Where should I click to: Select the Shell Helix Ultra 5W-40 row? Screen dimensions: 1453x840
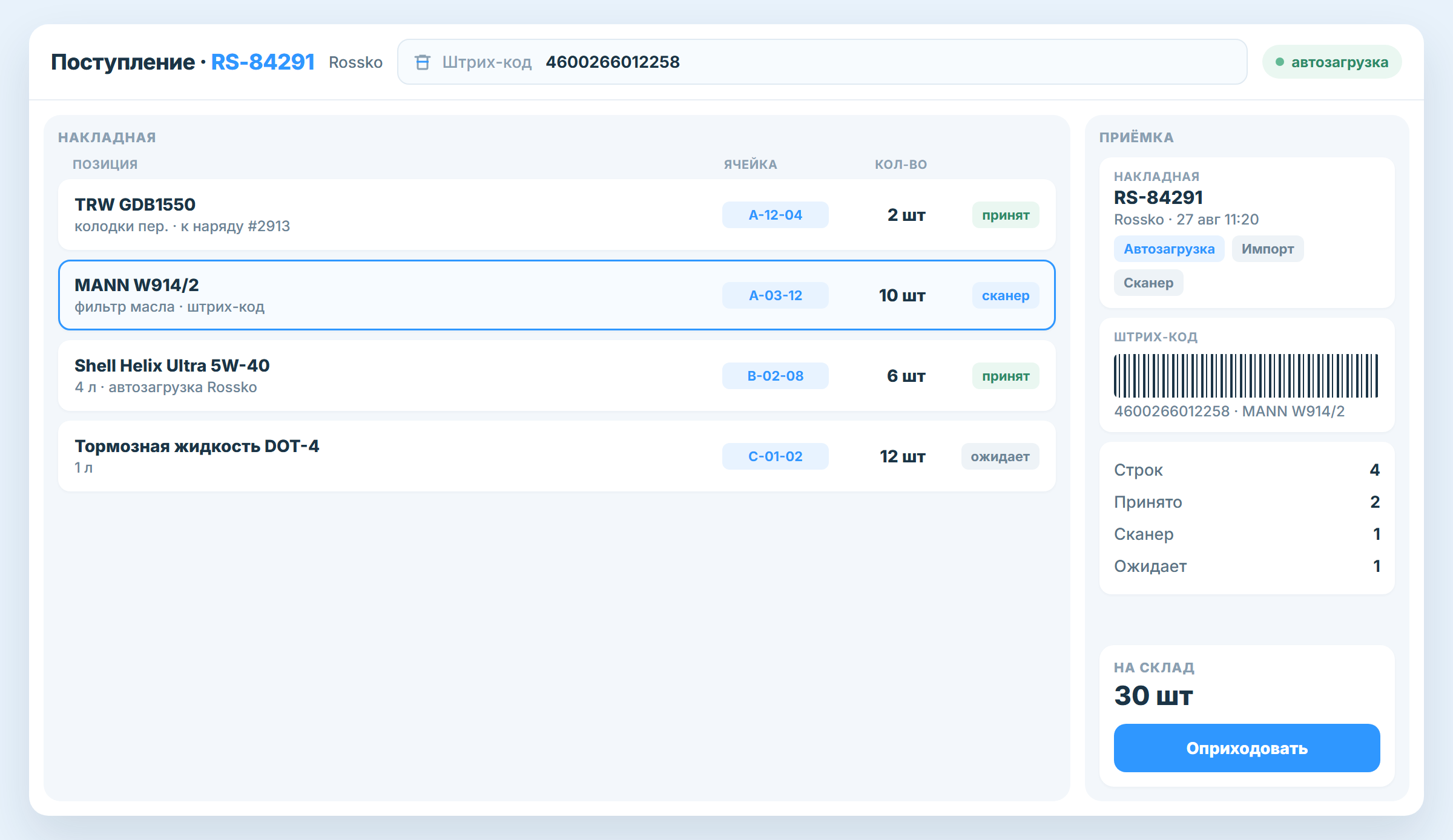(x=556, y=376)
